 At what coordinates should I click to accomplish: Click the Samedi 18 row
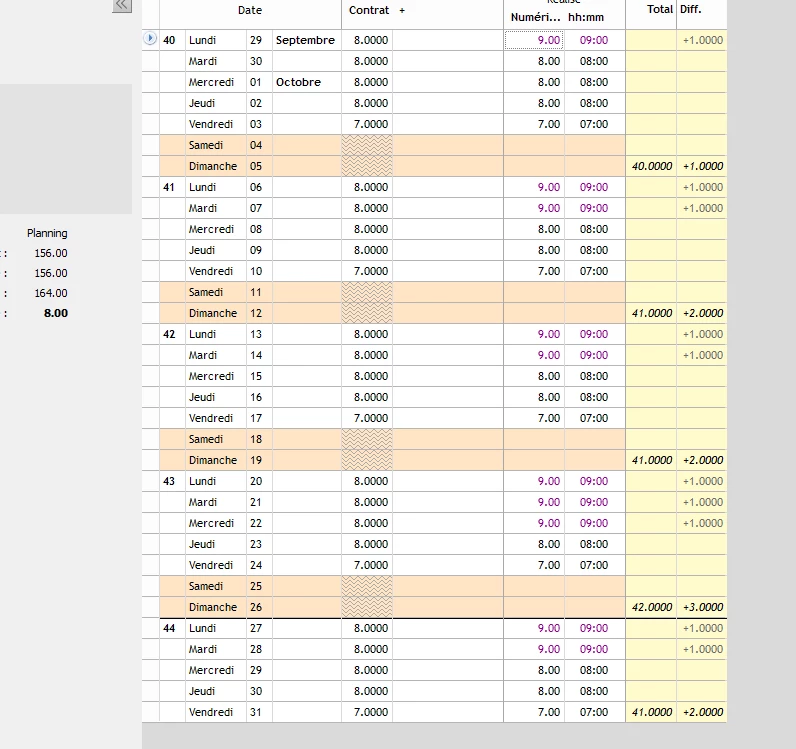tap(392, 439)
